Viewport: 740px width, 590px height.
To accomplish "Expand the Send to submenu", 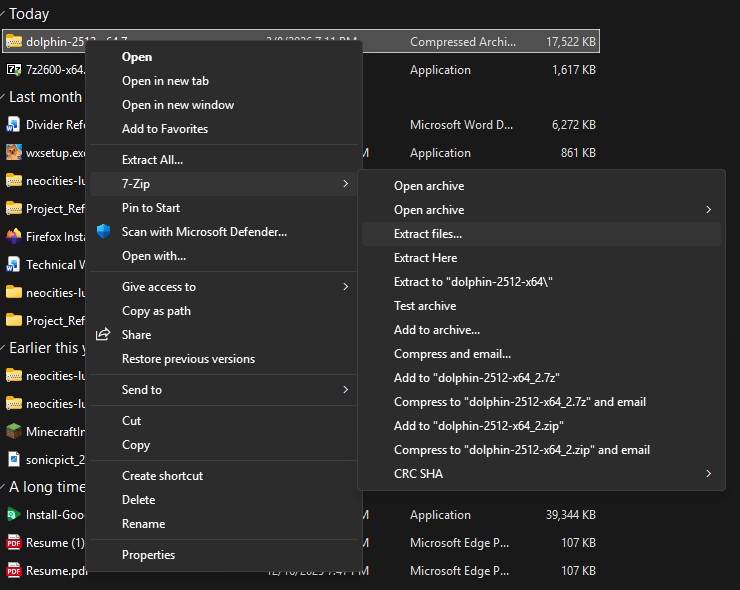I will point(346,390).
